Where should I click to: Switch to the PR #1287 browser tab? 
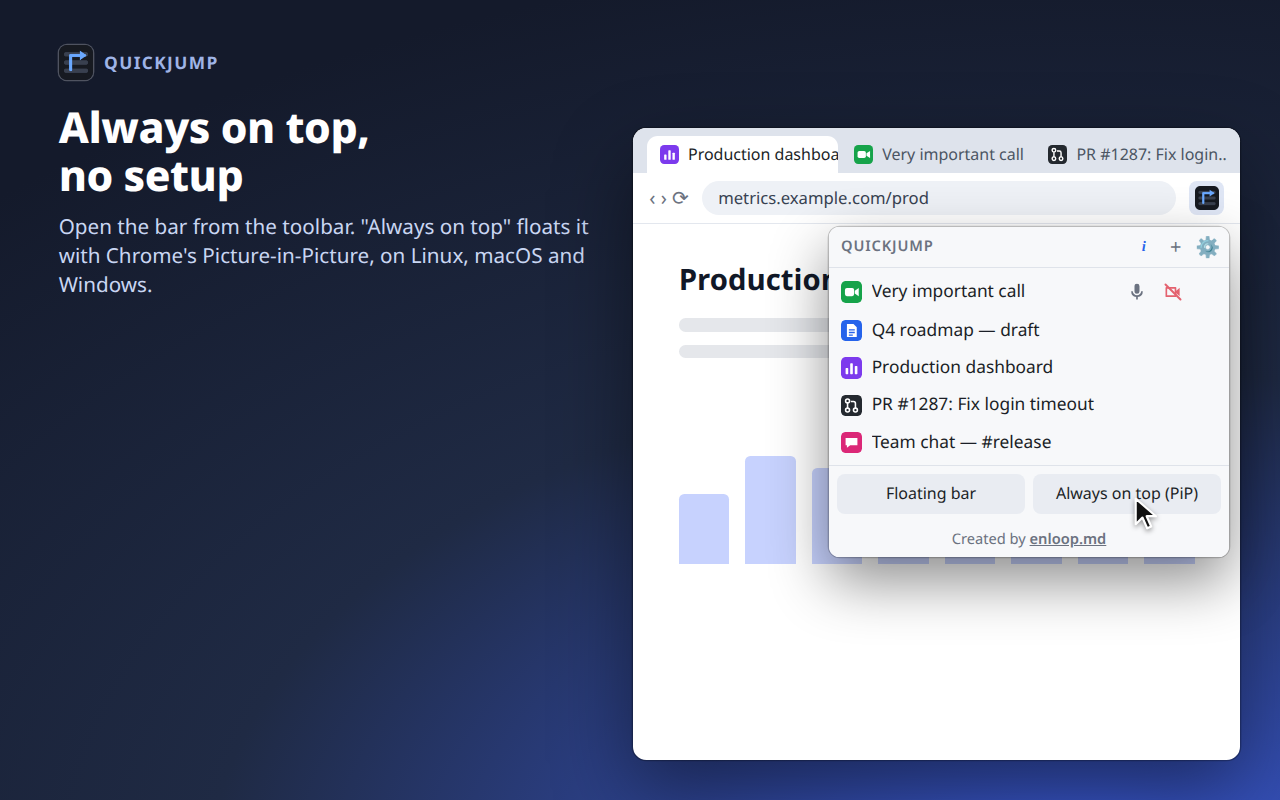click(x=1138, y=155)
